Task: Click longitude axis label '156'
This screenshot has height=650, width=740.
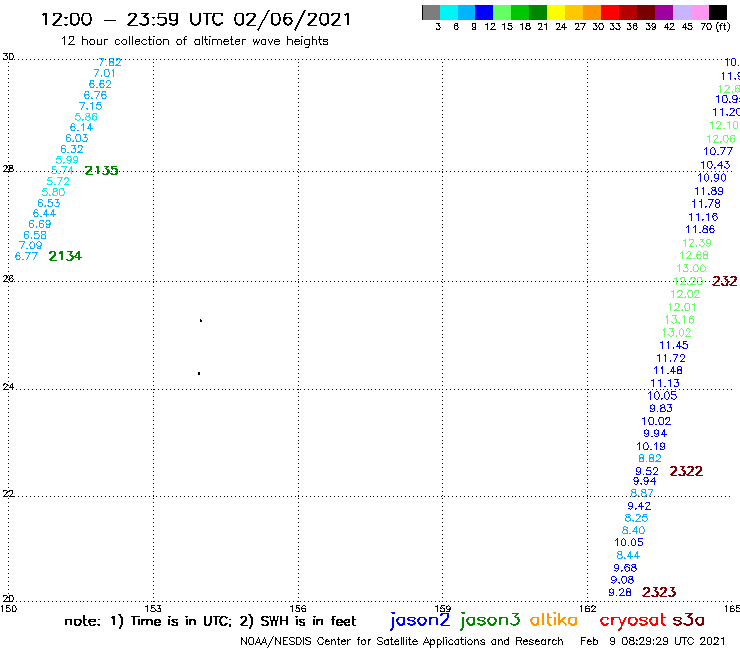Action: [298, 608]
